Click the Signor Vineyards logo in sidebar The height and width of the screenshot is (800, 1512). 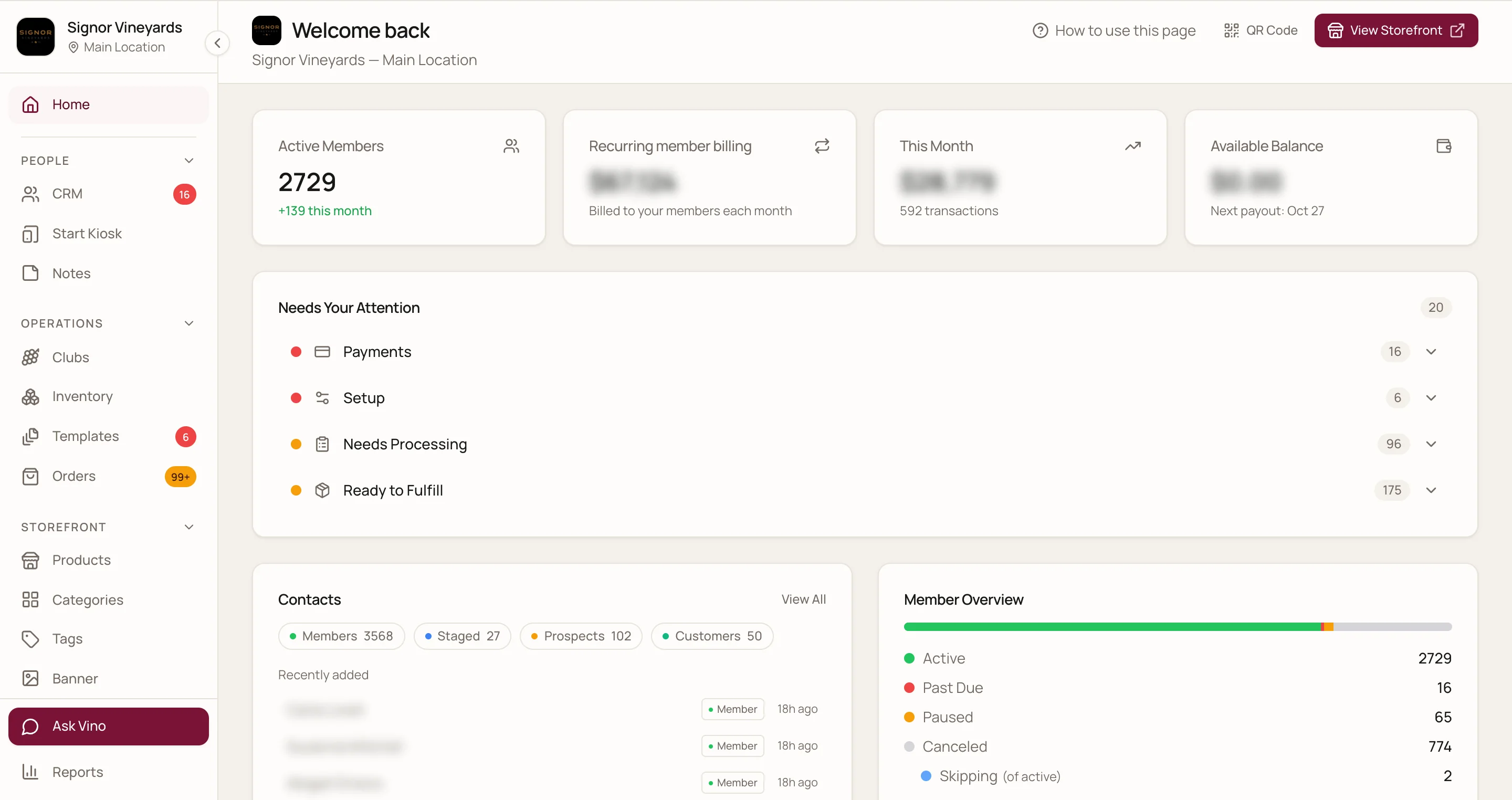pos(36,36)
